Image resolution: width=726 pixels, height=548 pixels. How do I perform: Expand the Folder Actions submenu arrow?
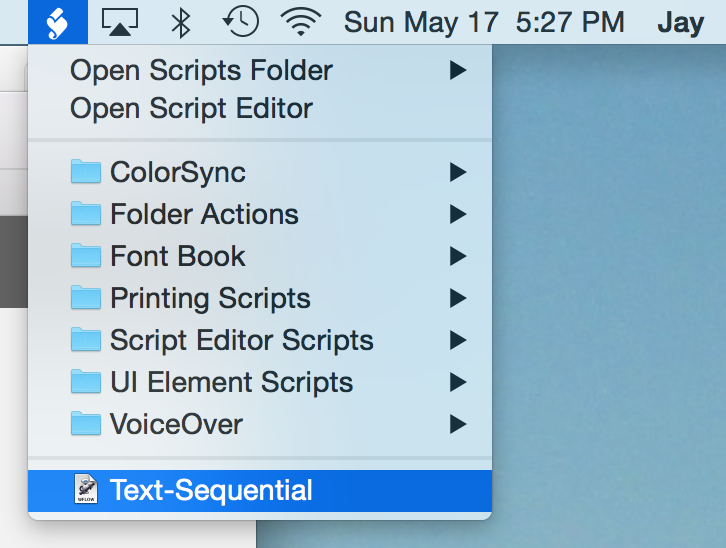click(x=458, y=214)
